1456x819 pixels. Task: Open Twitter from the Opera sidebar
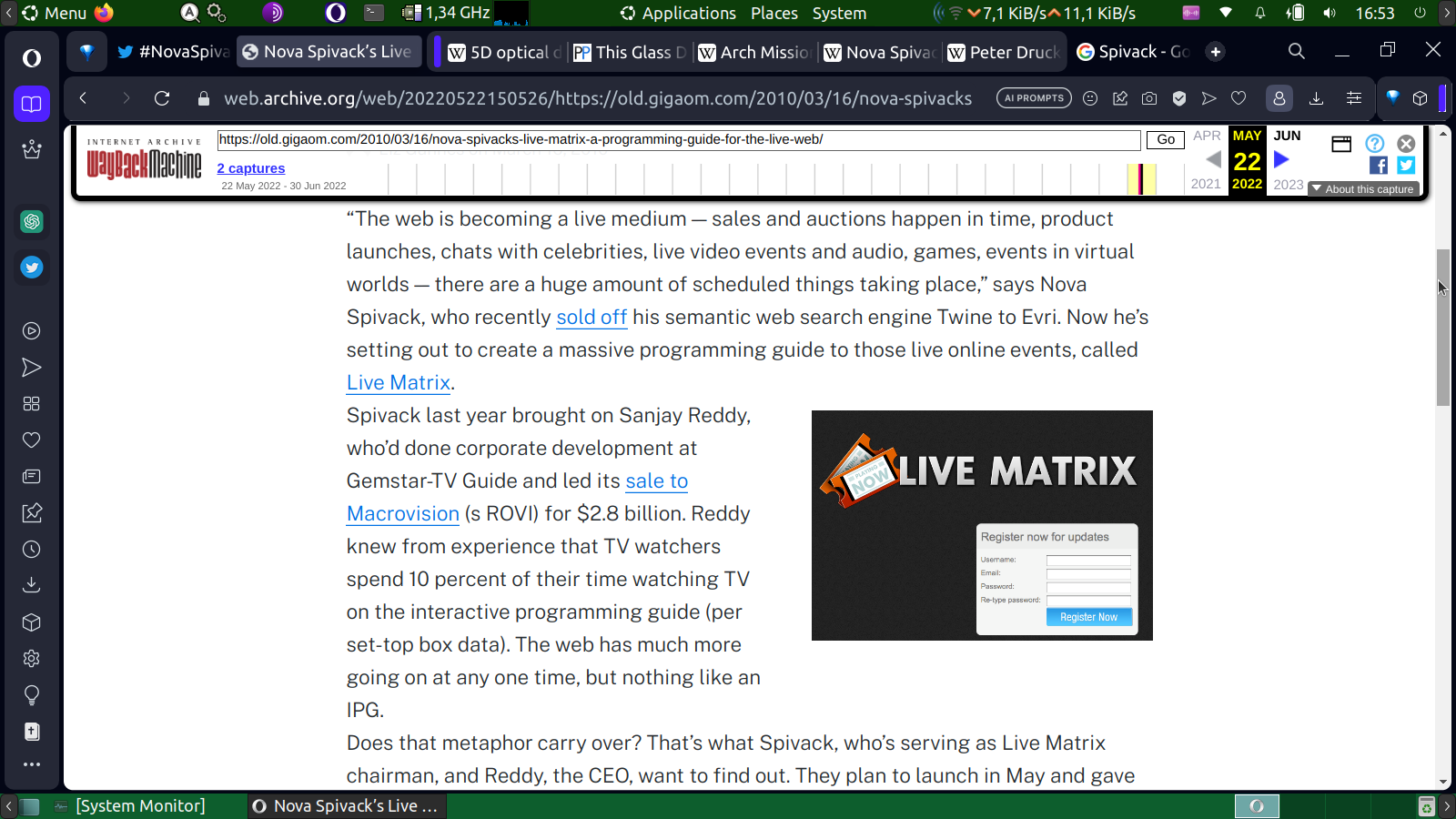pos(32,268)
